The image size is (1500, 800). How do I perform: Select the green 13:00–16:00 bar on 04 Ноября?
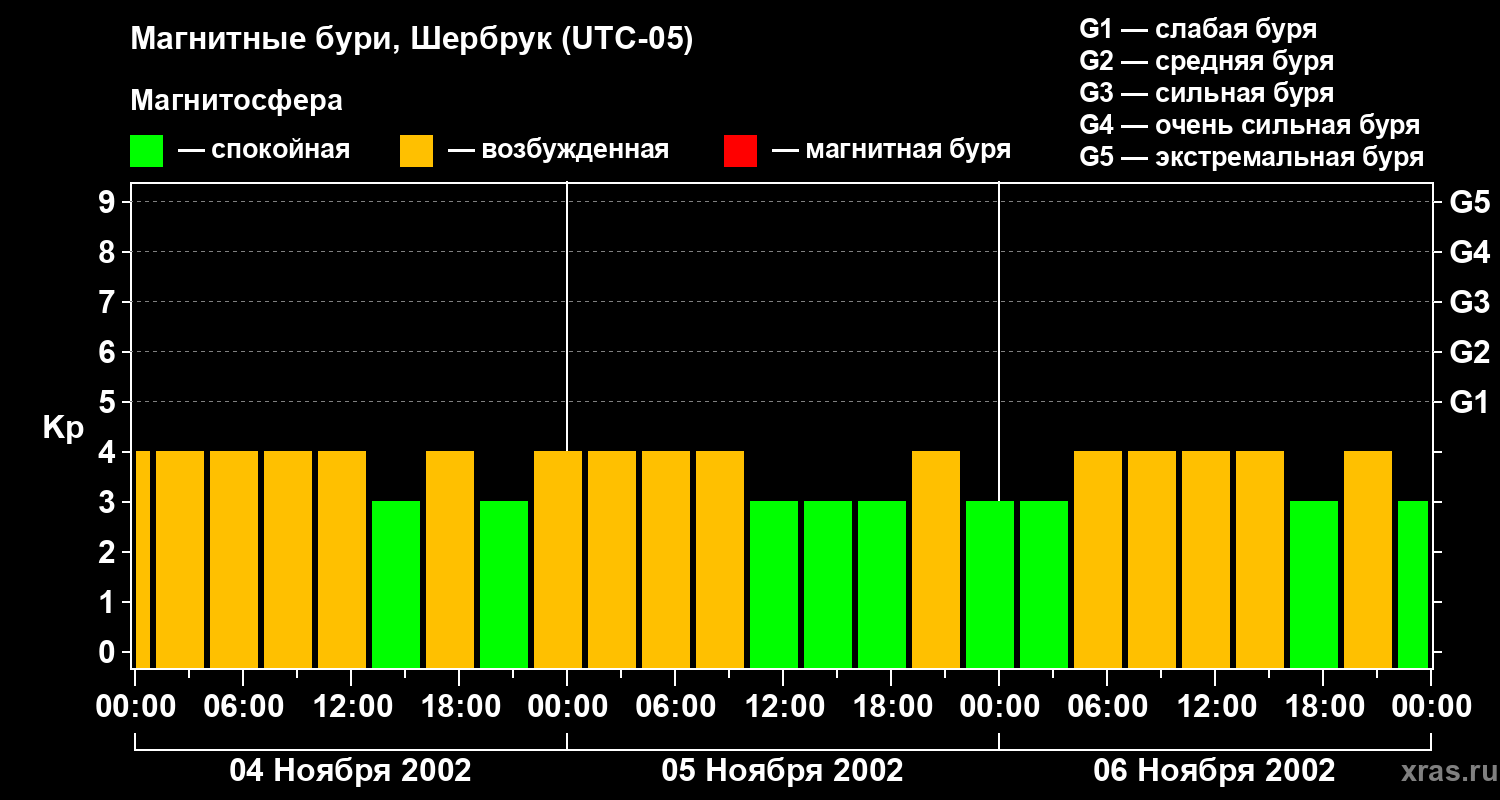point(396,584)
